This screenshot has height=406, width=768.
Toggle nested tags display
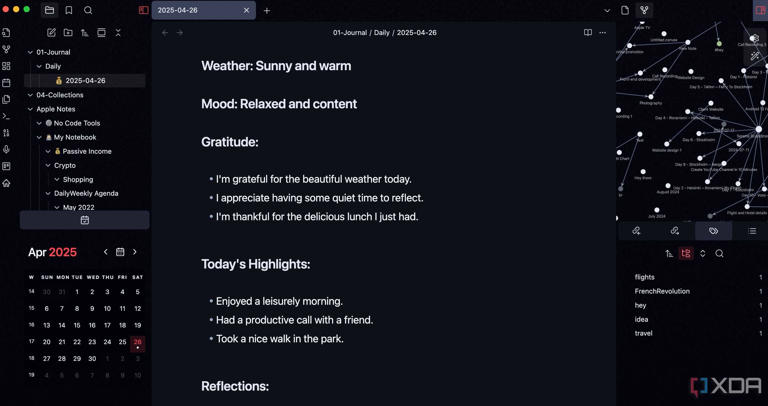pos(686,254)
